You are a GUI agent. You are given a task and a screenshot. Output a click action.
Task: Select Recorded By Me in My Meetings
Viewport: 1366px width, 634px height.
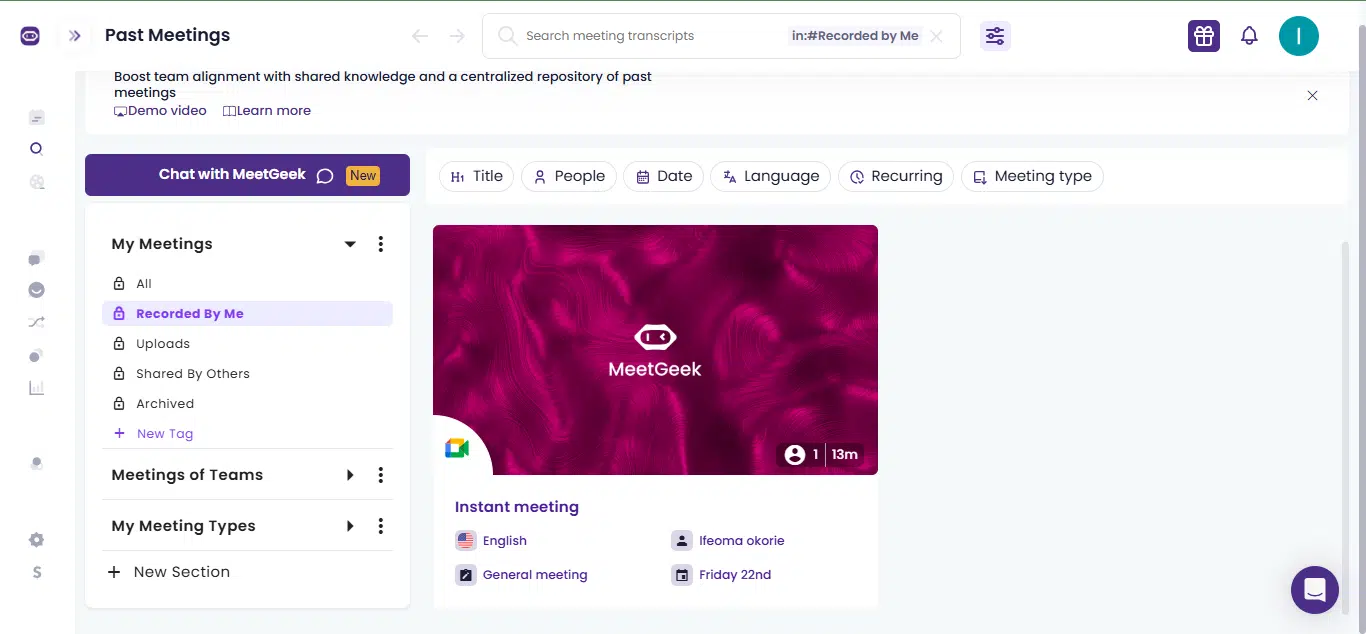[247, 314]
